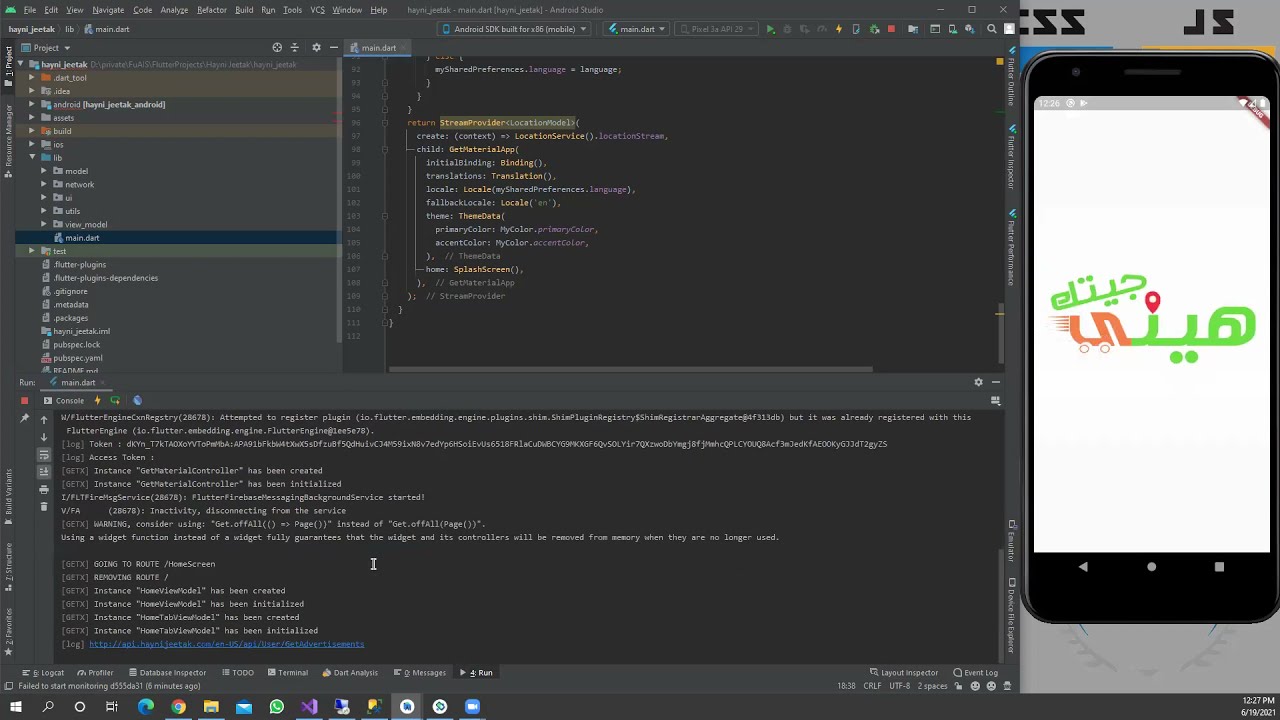Screen dimensions: 1280x720
Task: Expand the view_model folder
Action: (x=44, y=224)
